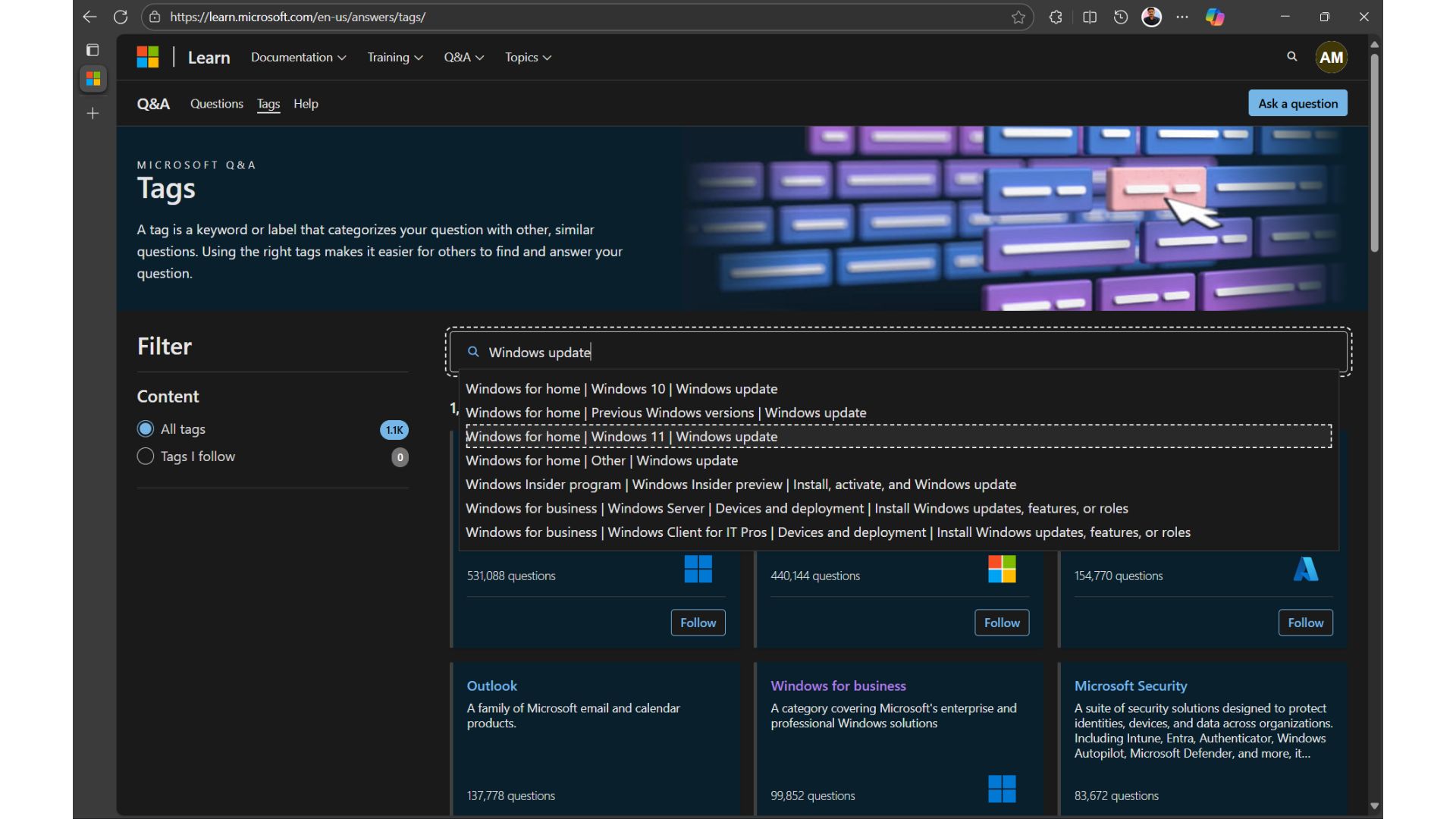The width and height of the screenshot is (1456, 819).
Task: Open the AM profile avatar
Action: click(x=1331, y=58)
